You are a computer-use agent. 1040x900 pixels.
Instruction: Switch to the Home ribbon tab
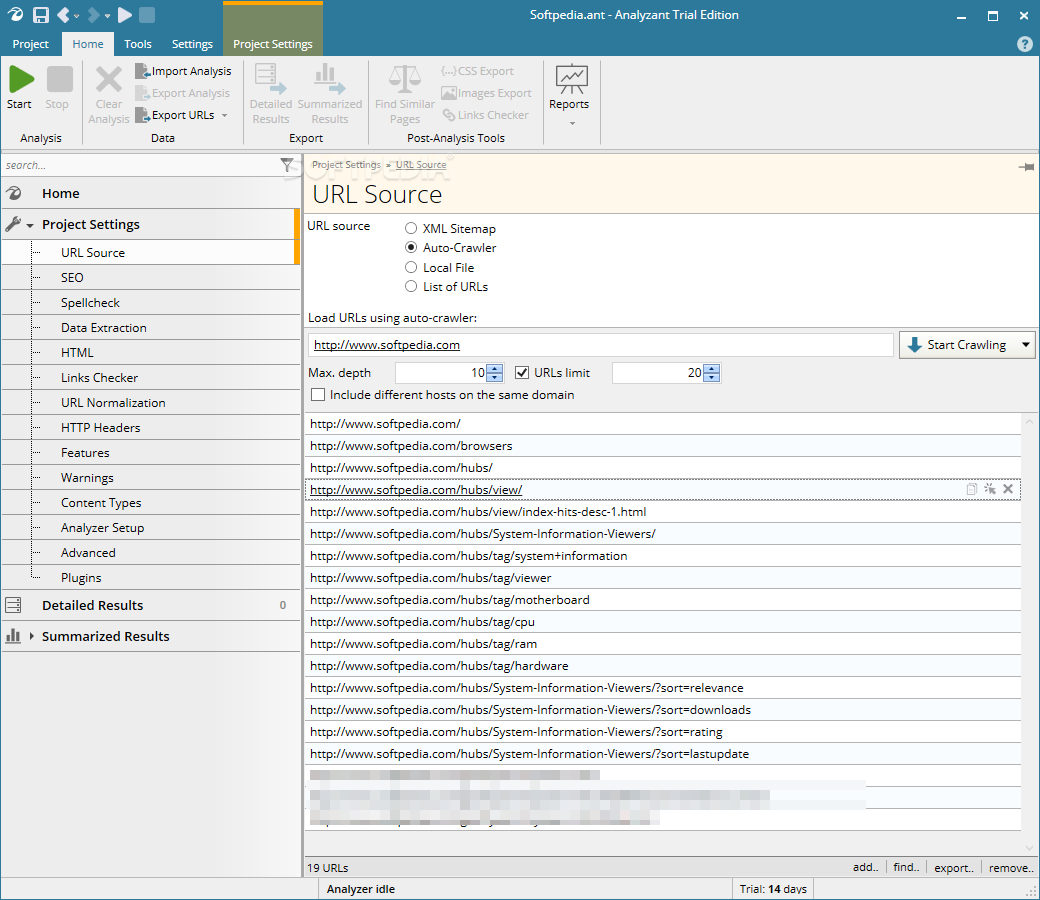click(88, 44)
